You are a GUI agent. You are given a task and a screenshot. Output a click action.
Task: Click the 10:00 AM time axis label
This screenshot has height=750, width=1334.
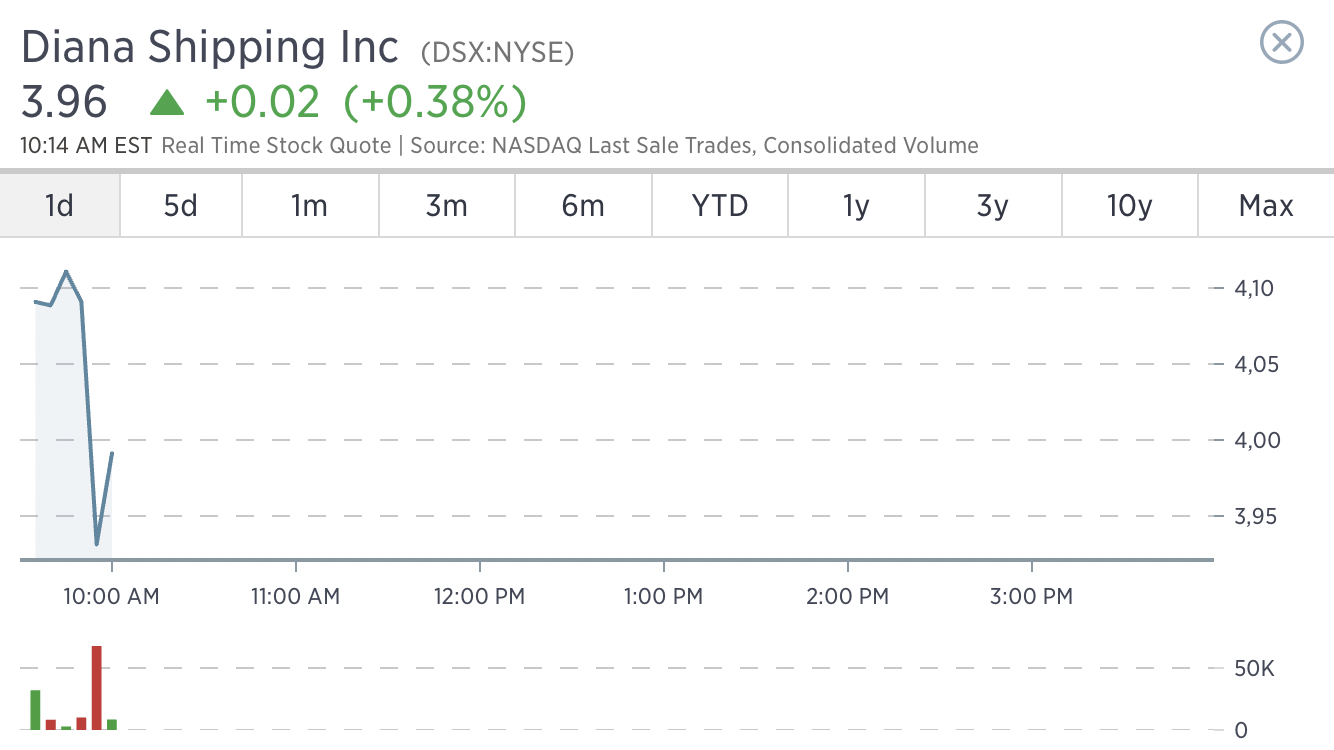(x=111, y=597)
